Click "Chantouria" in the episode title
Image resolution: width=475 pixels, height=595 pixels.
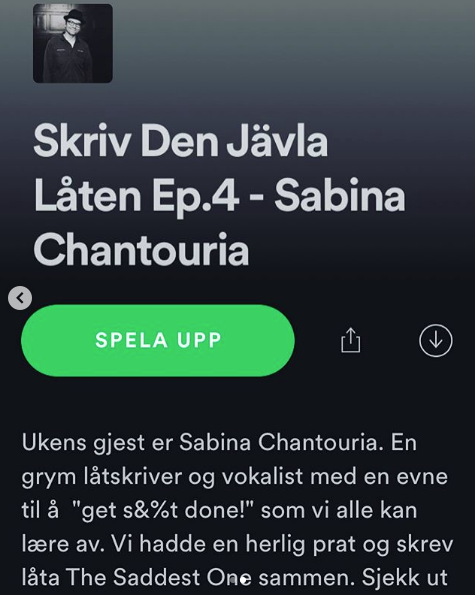pyautogui.click(x=141, y=250)
